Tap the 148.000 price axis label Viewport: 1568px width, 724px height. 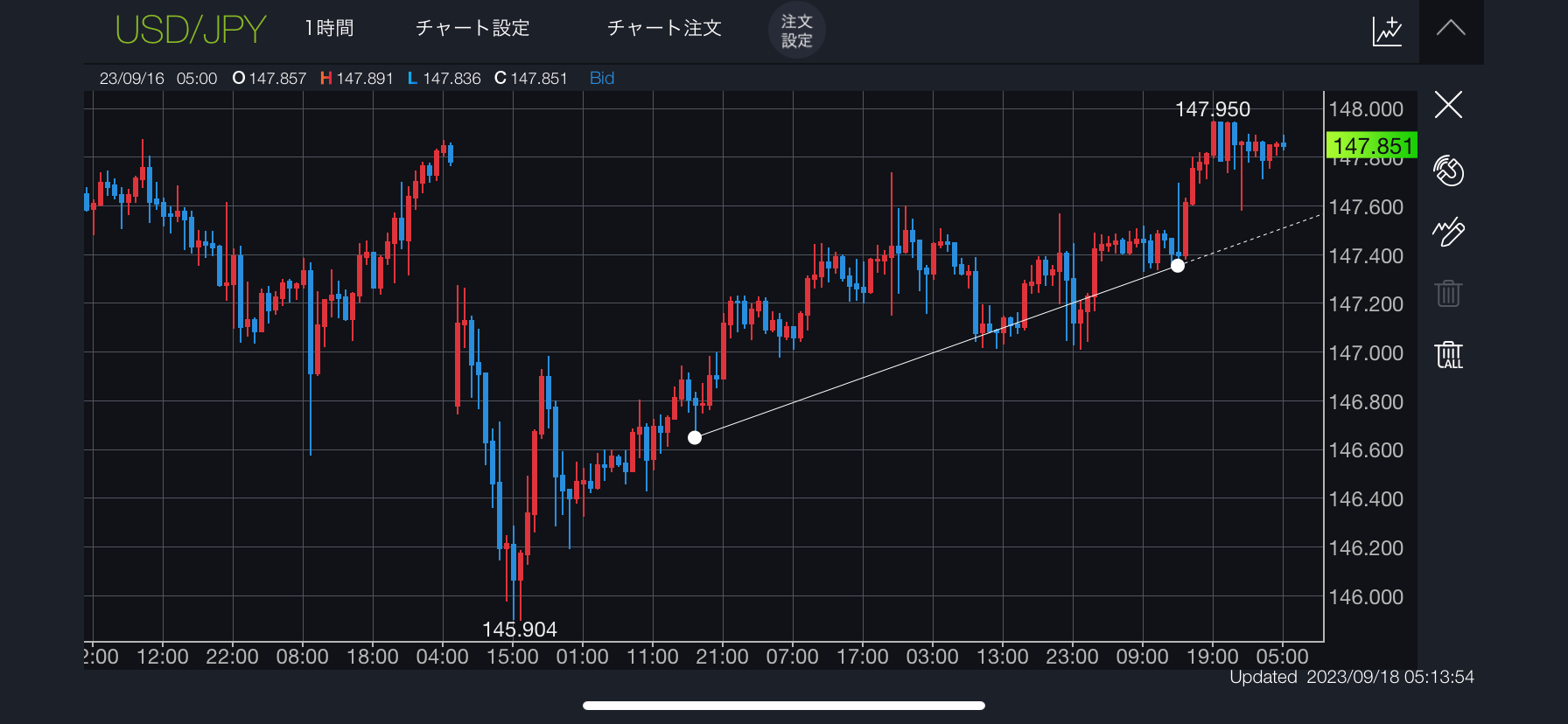1366,109
